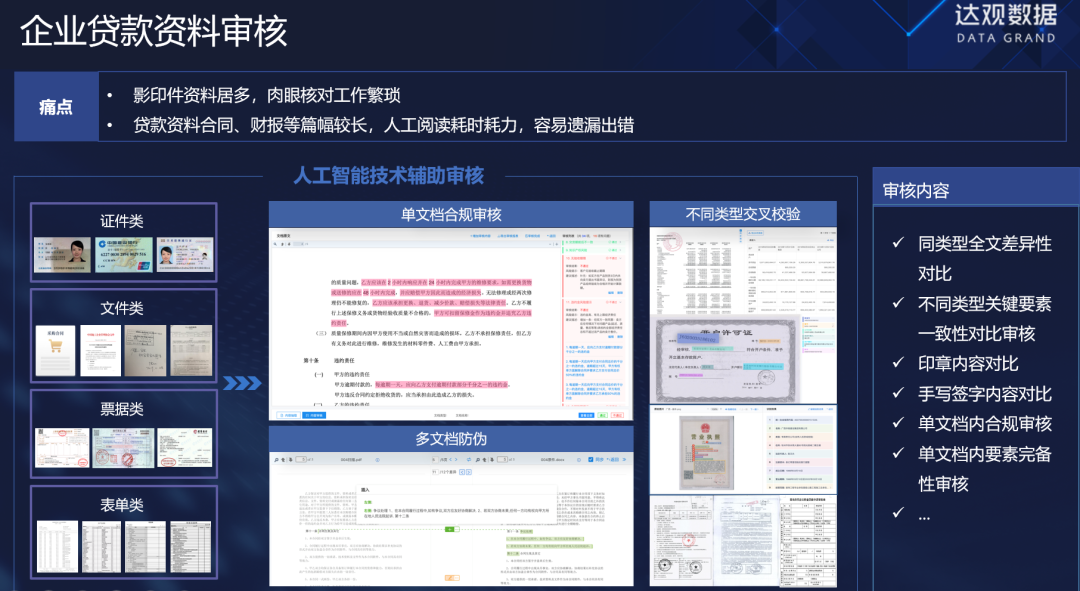This screenshot has height=591, width=1080.
Task: Select the bank card image under 证件类
Action: 124,255
